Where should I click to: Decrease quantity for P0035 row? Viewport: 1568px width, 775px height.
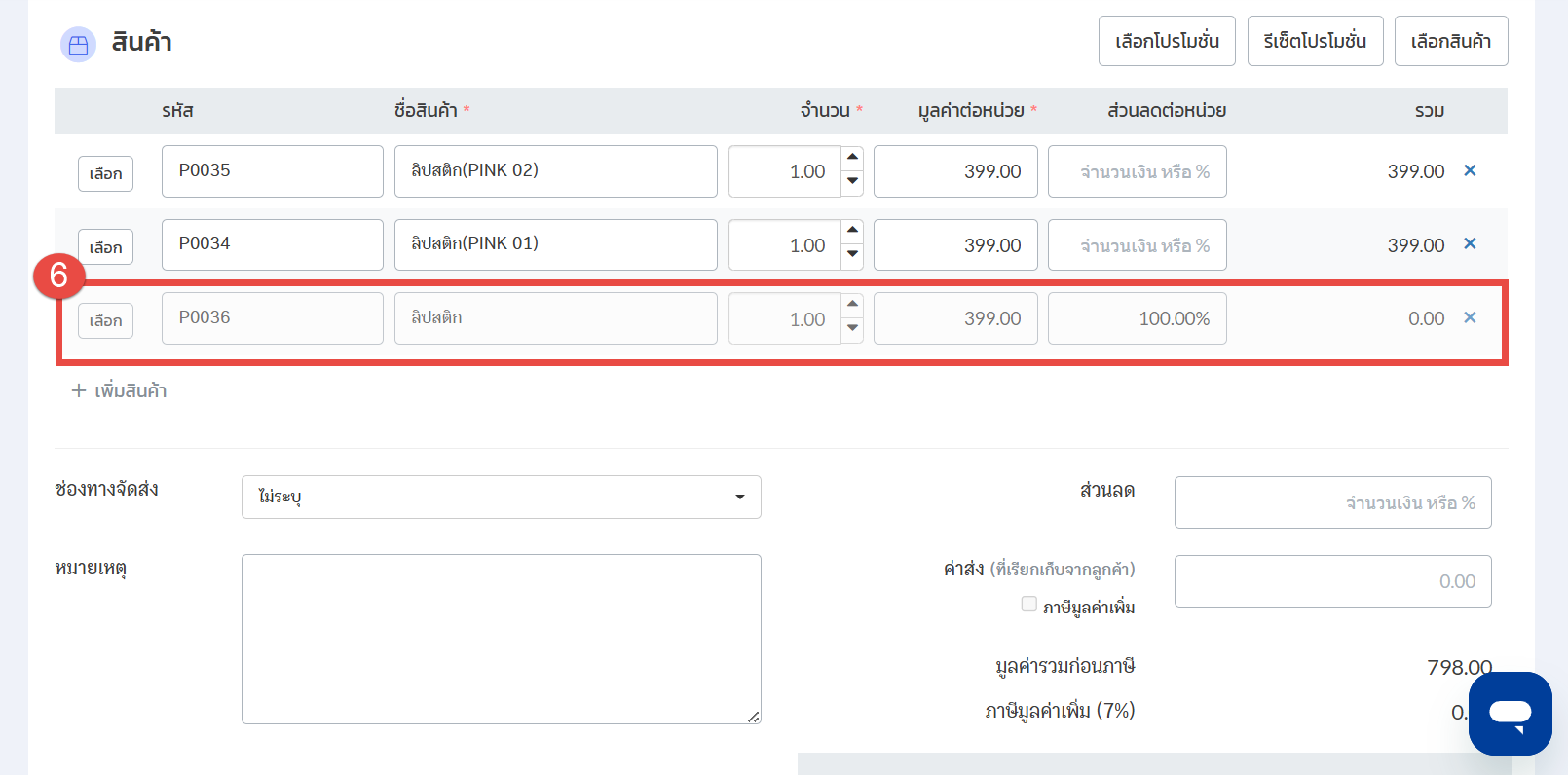tap(852, 183)
